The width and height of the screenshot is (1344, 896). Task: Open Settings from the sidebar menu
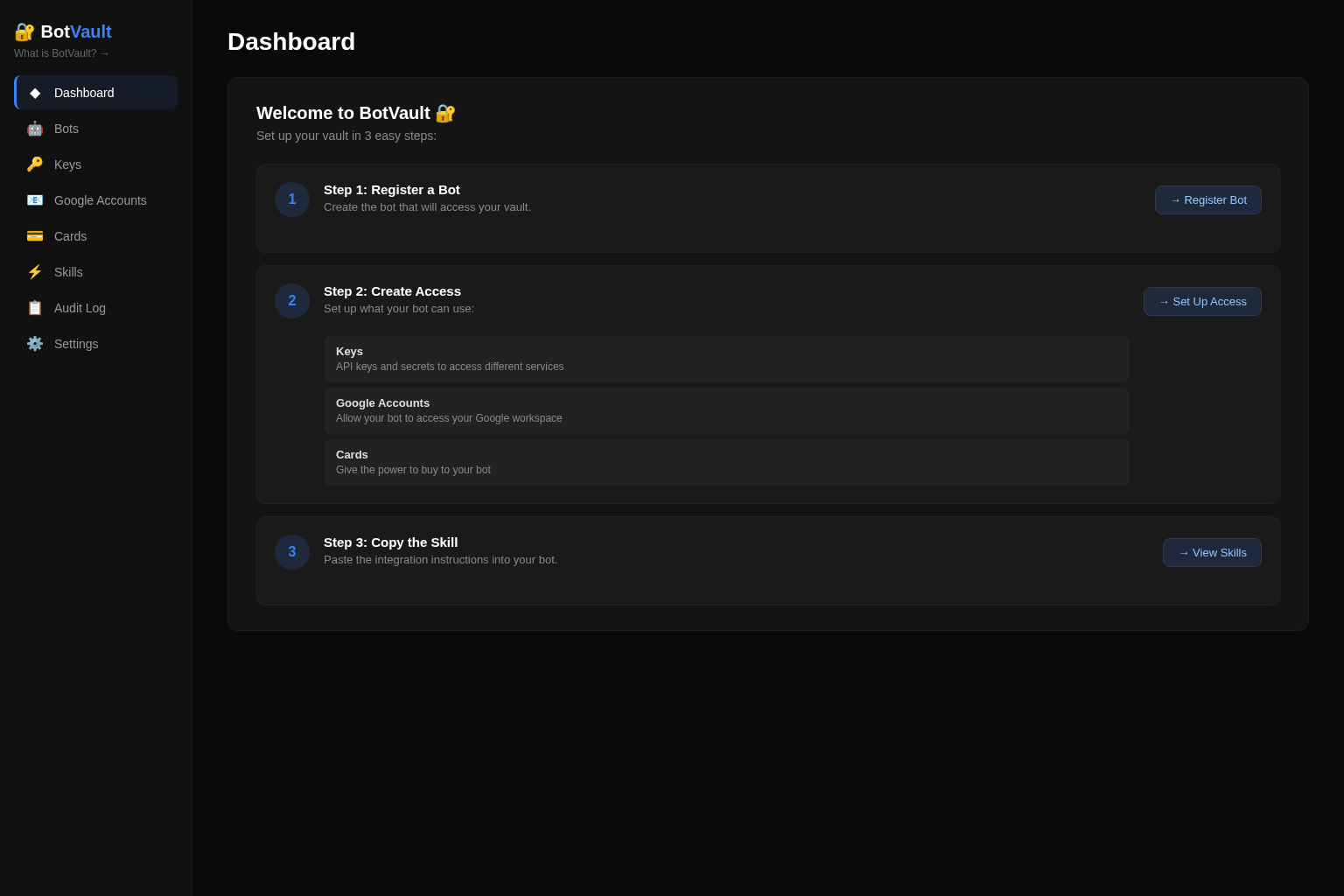[x=76, y=344]
